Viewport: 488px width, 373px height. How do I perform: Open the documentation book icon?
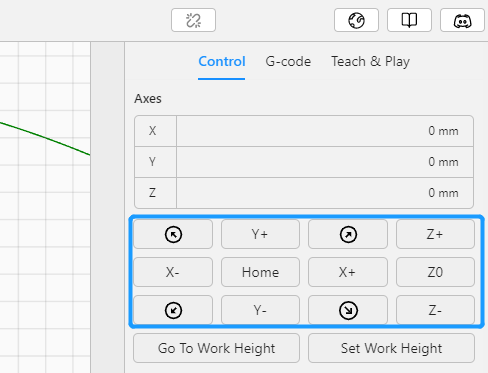(x=409, y=20)
